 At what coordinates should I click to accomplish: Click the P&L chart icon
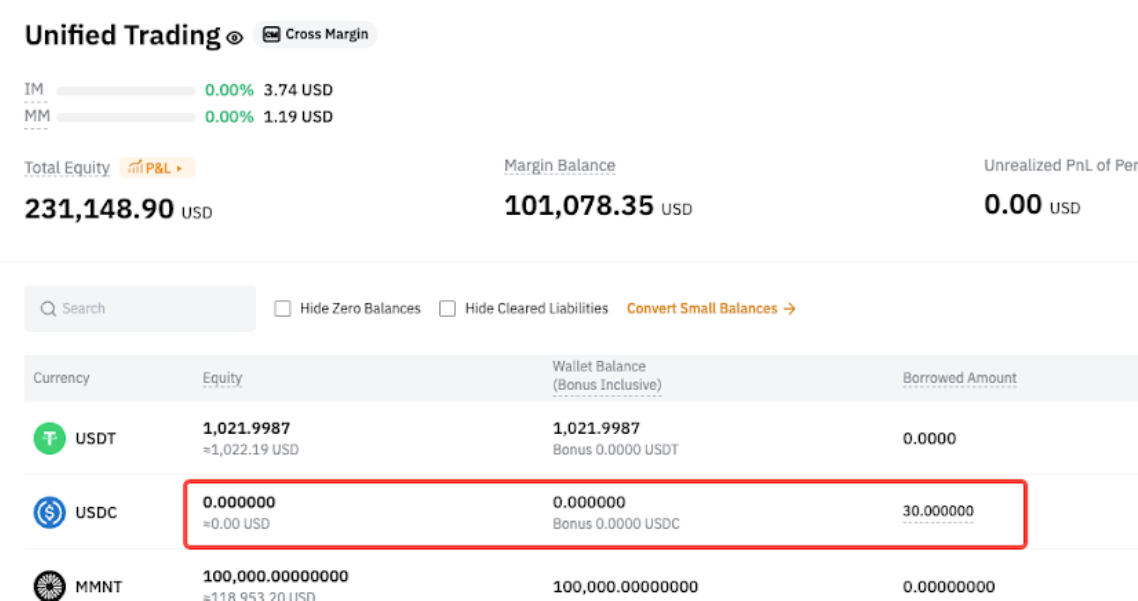[135, 168]
